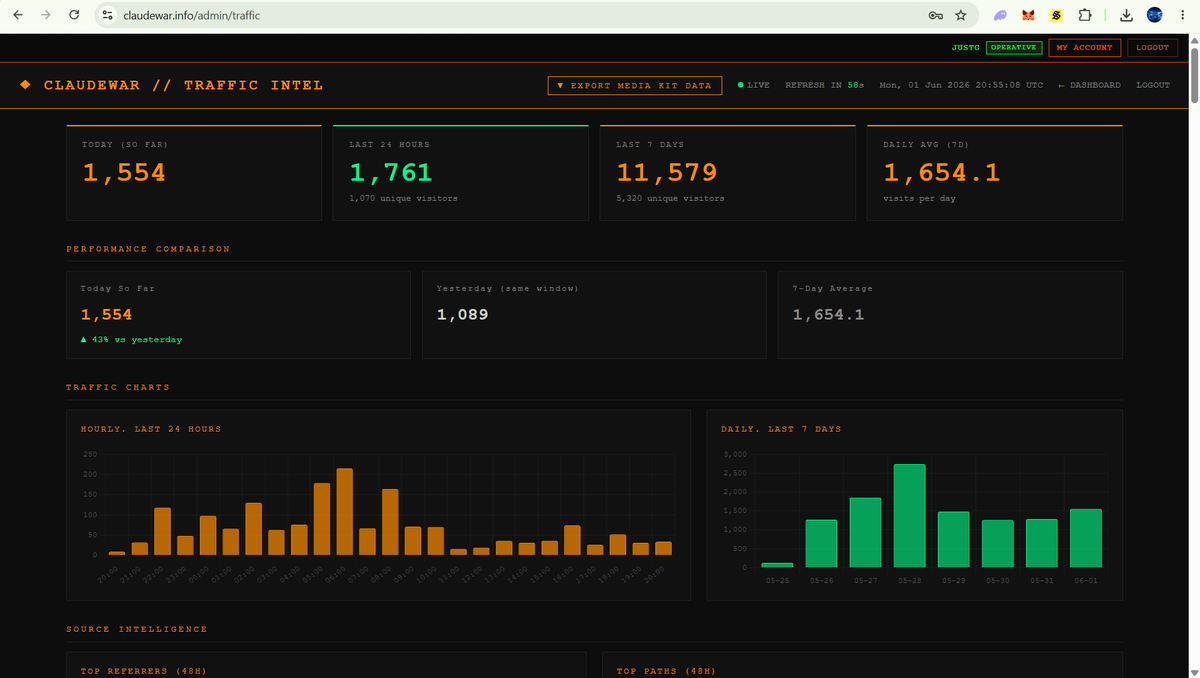This screenshot has width=1200, height=678.
Task: Bookmark this page with star icon
Action: tap(961, 15)
